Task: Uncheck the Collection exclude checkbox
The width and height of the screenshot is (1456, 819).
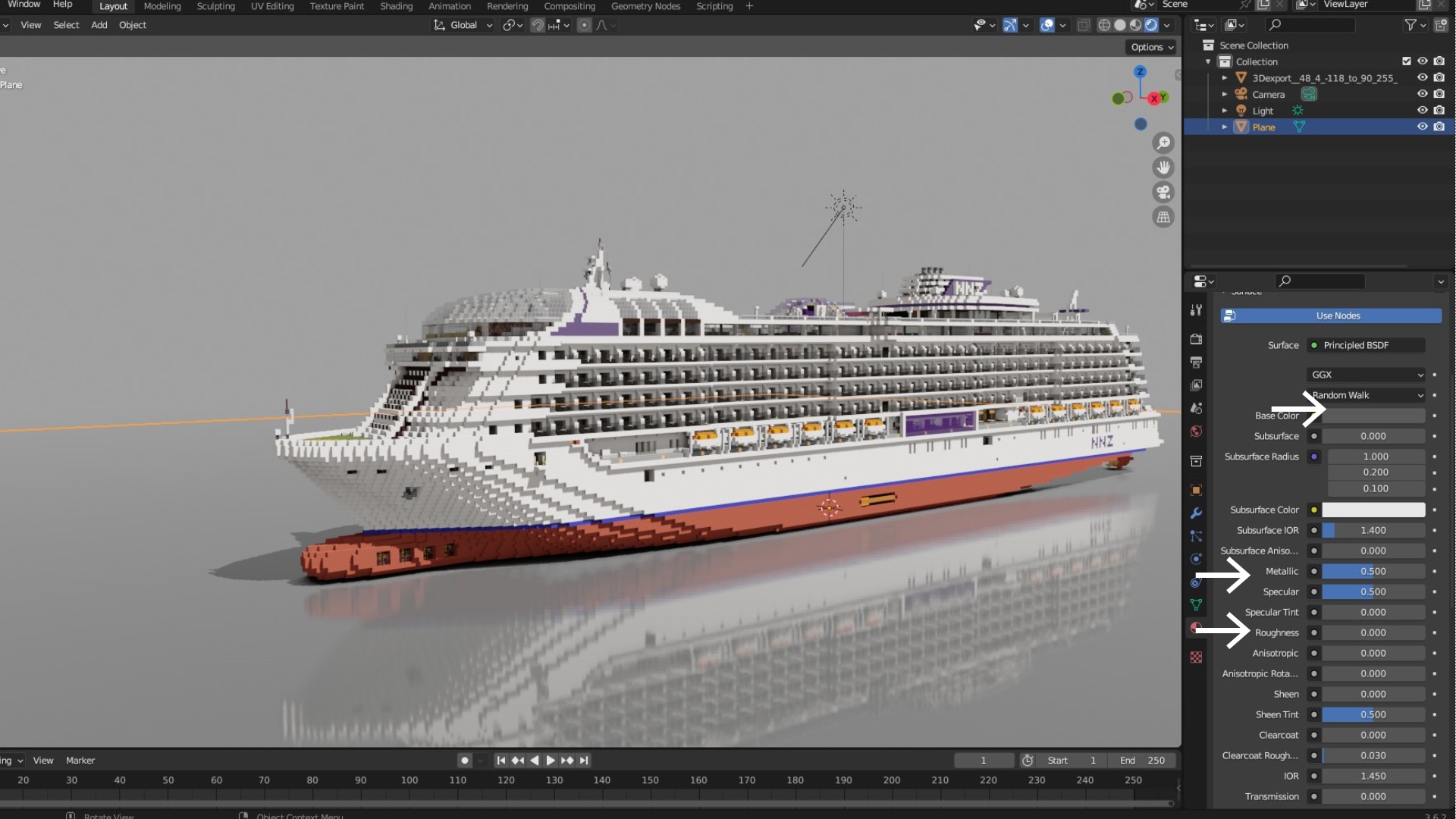Action: click(x=1407, y=61)
